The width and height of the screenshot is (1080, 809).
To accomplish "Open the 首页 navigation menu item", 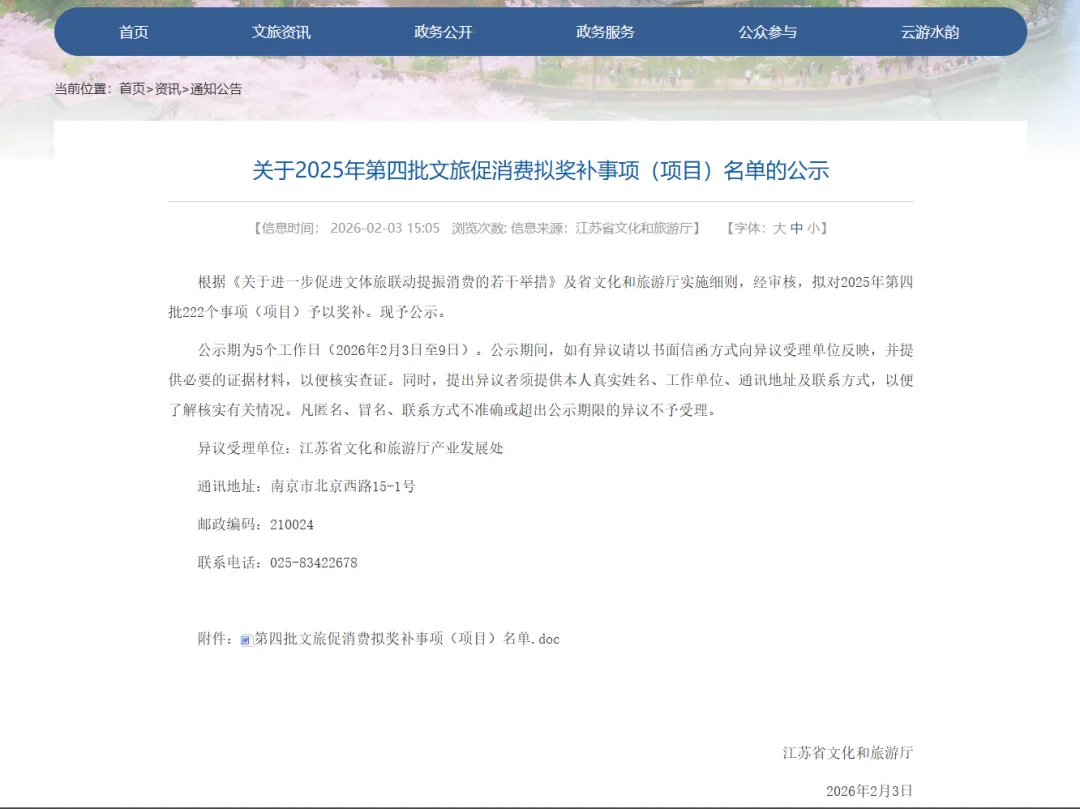I will click(x=134, y=32).
